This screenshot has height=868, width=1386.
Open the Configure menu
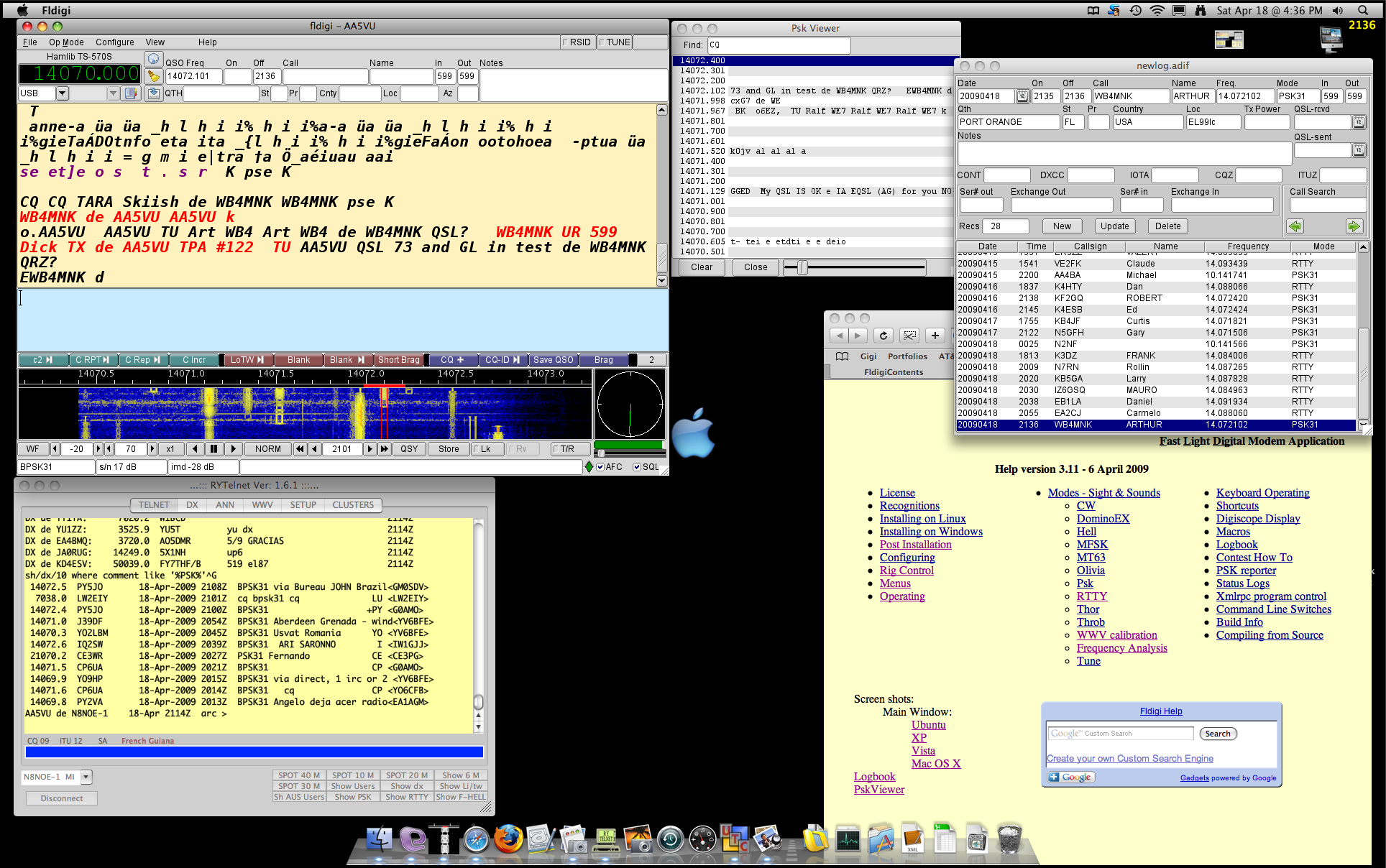(x=115, y=42)
